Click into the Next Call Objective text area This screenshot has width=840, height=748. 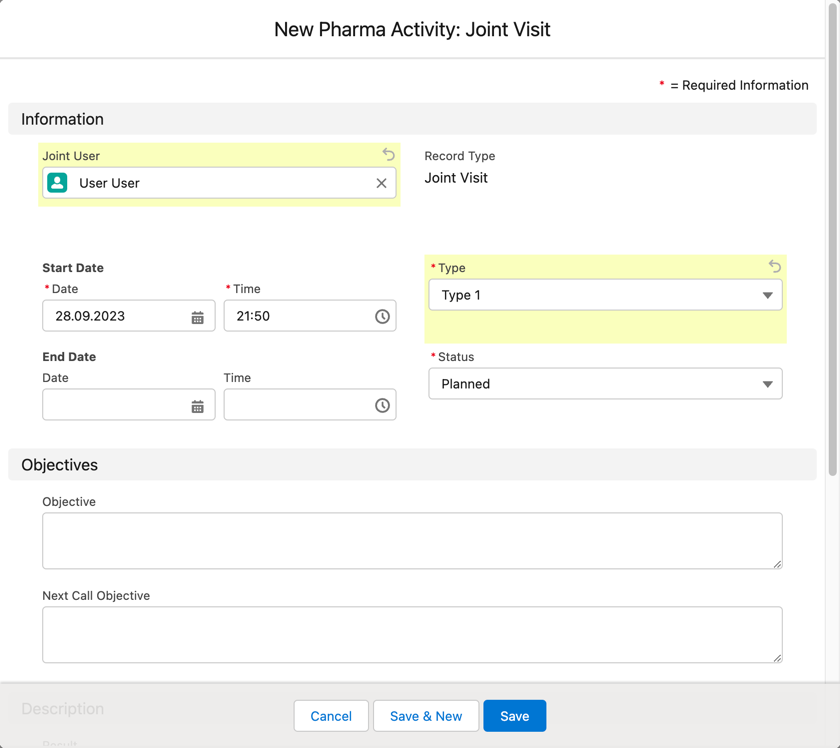(411, 635)
